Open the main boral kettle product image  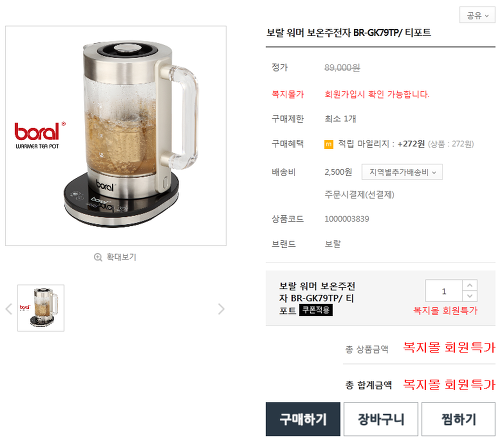(x=116, y=136)
